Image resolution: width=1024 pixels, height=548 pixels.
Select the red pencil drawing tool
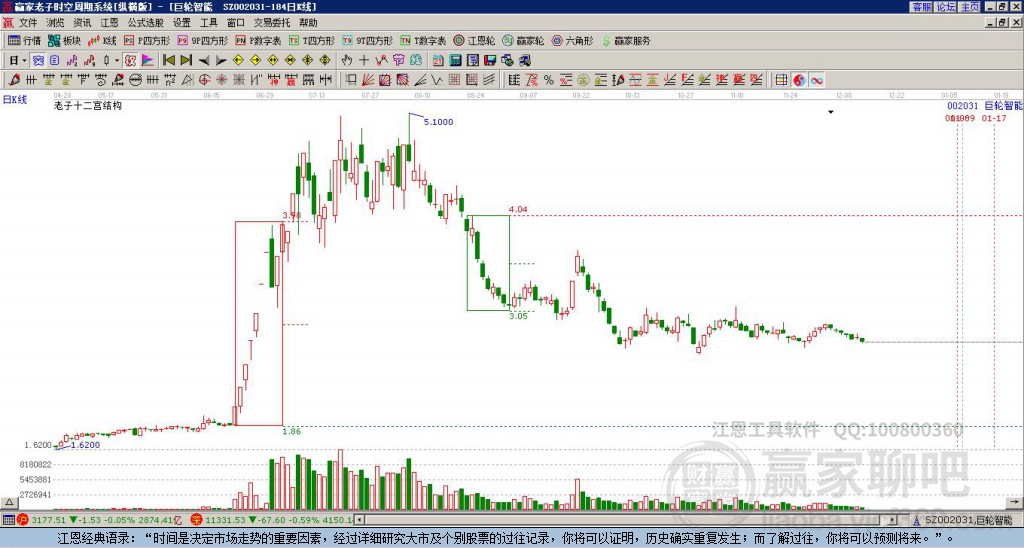[x=14, y=80]
